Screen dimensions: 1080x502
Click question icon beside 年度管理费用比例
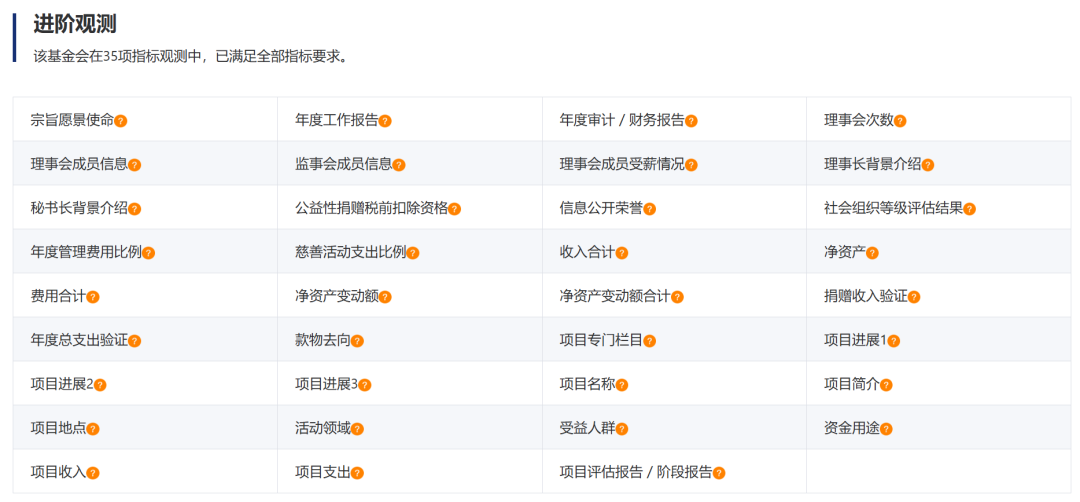click(148, 253)
